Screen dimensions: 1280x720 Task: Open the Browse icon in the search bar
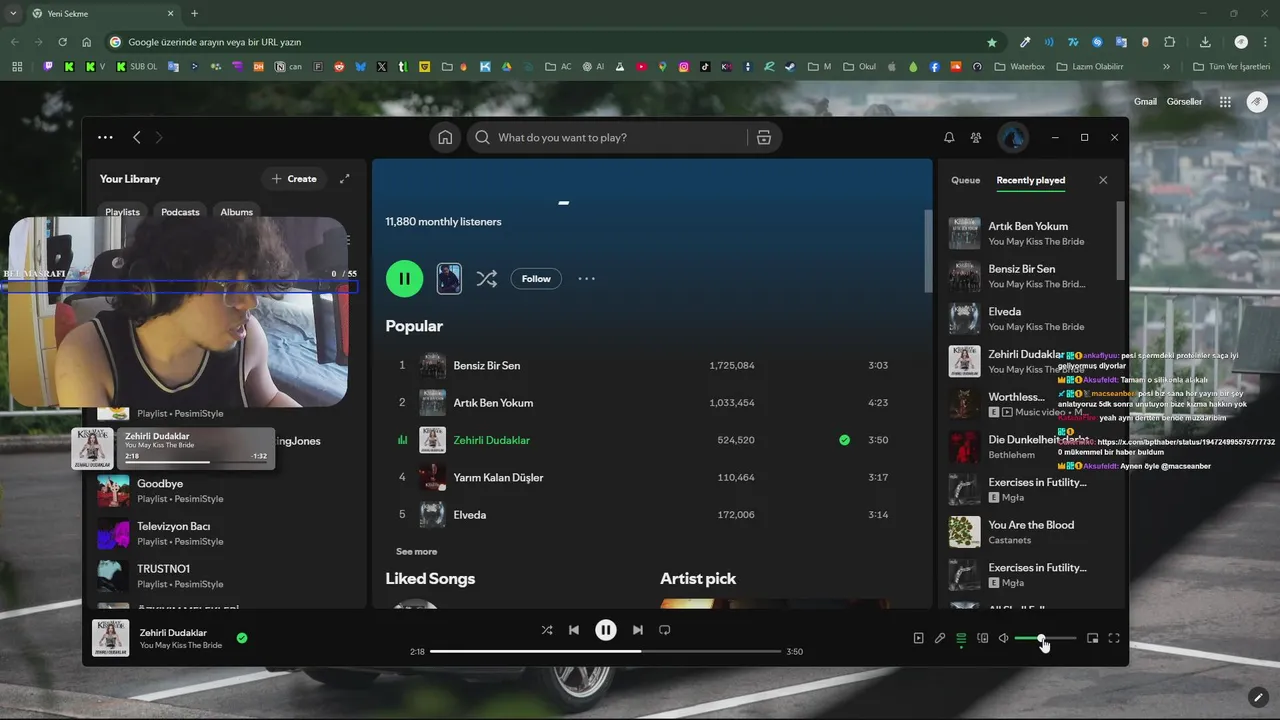click(764, 138)
